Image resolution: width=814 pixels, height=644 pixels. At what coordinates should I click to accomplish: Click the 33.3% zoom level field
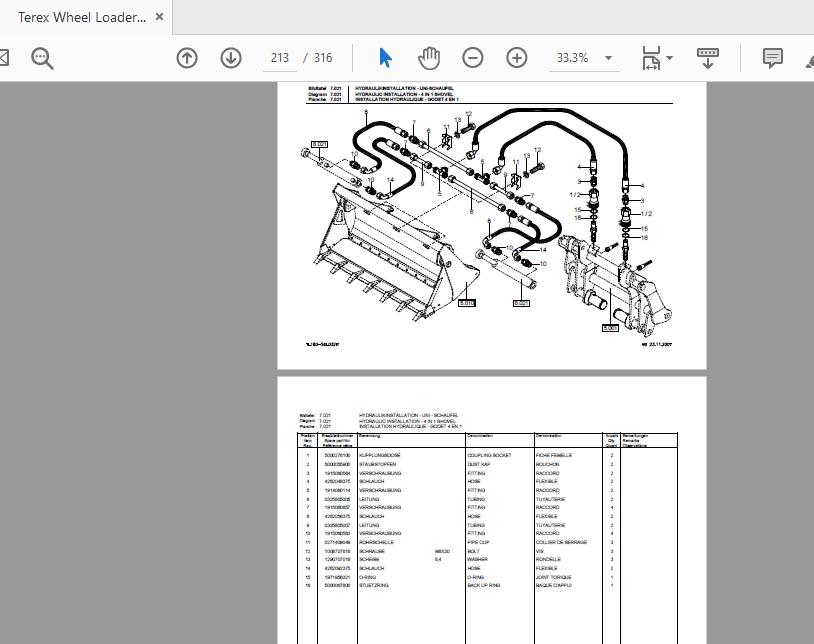click(573, 58)
